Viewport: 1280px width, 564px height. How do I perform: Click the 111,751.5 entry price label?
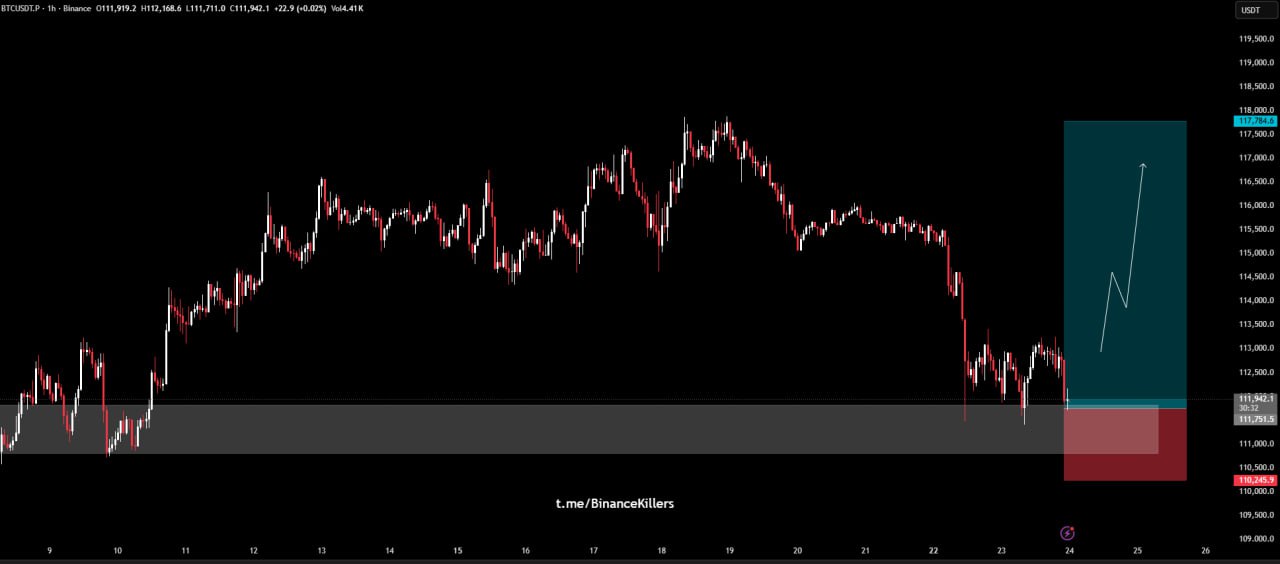1256,419
